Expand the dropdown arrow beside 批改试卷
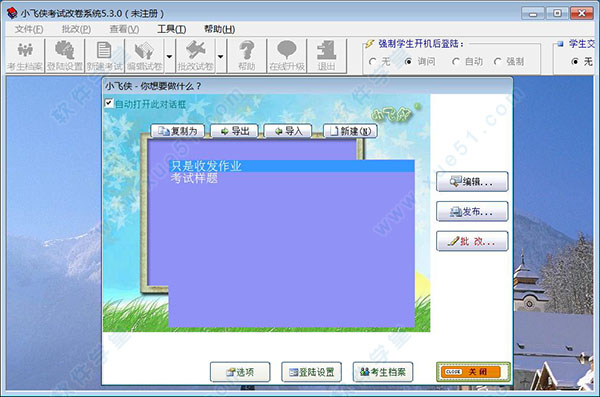 [220, 56]
